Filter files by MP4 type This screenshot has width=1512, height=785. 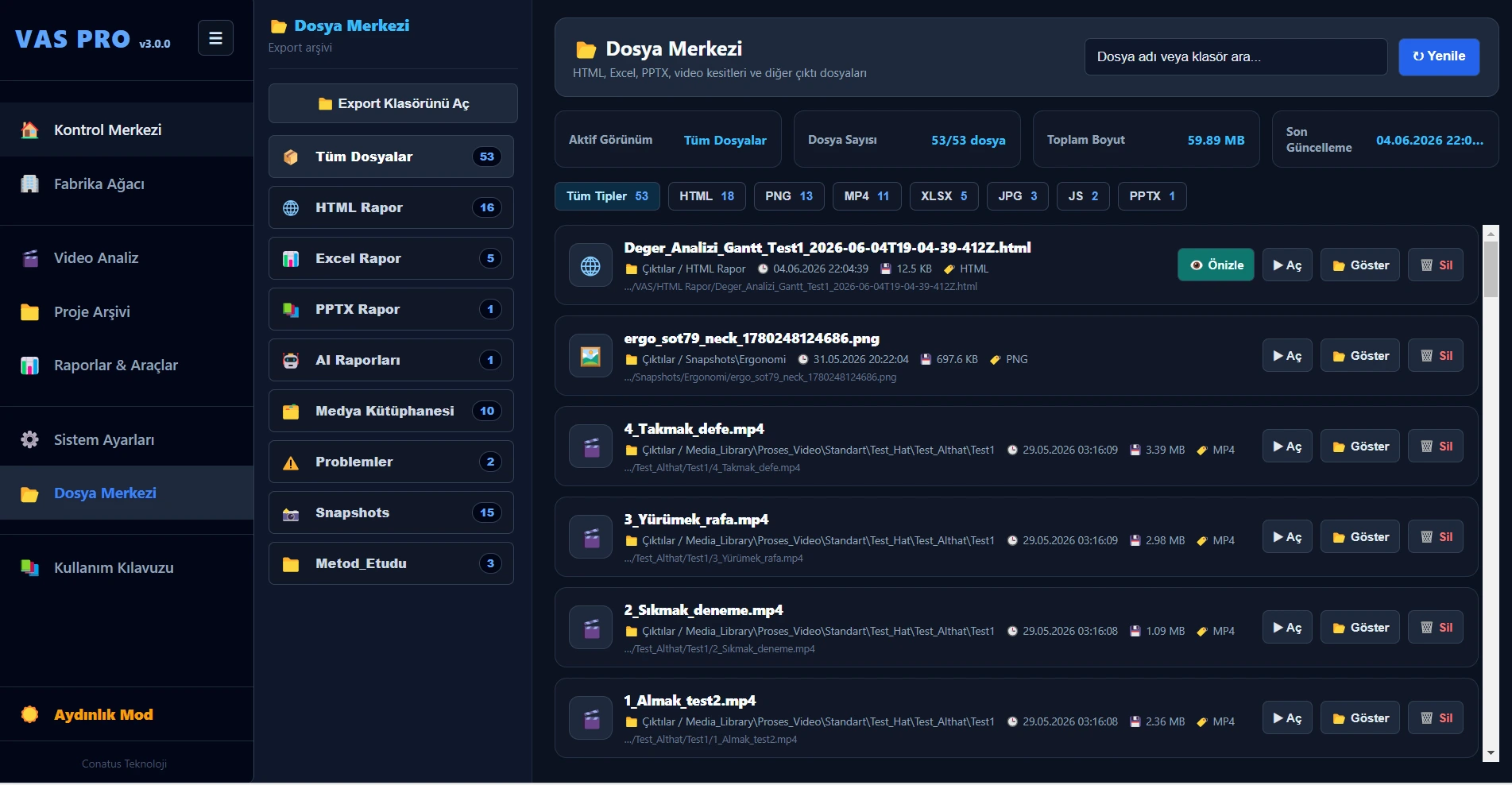click(x=867, y=196)
